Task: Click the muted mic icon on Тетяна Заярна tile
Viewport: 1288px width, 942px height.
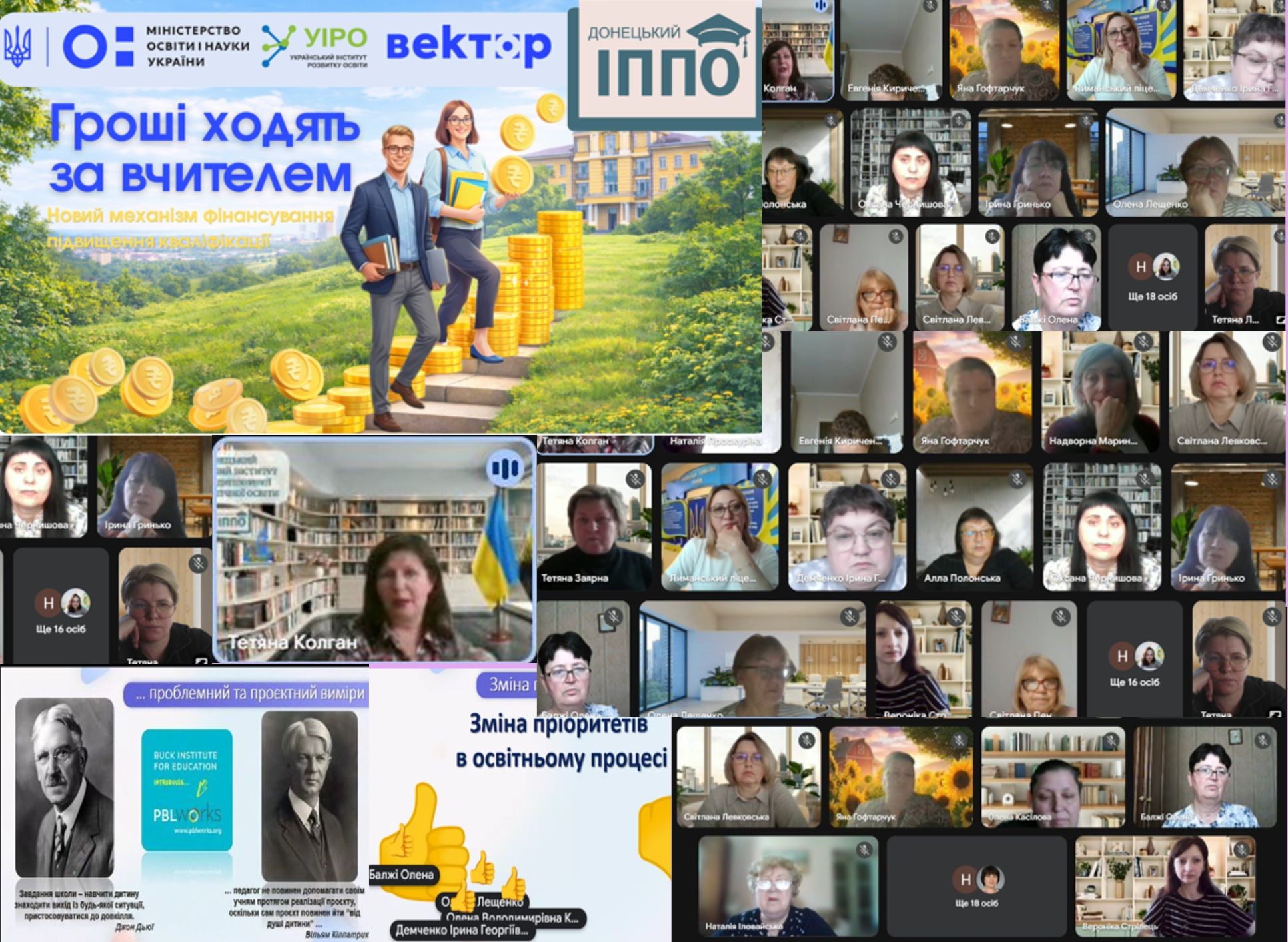Action: (635, 478)
